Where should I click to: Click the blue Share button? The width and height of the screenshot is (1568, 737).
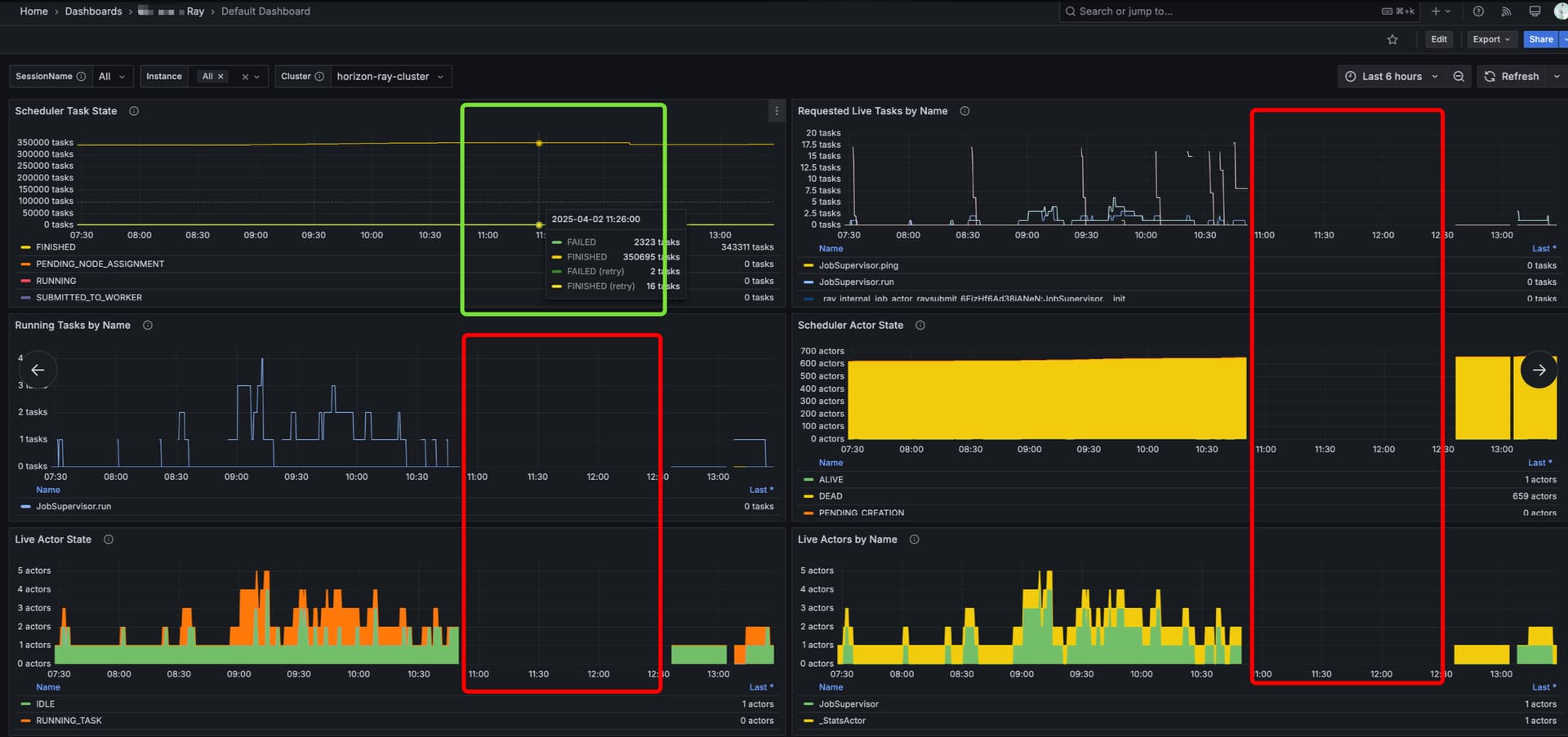pos(1540,39)
